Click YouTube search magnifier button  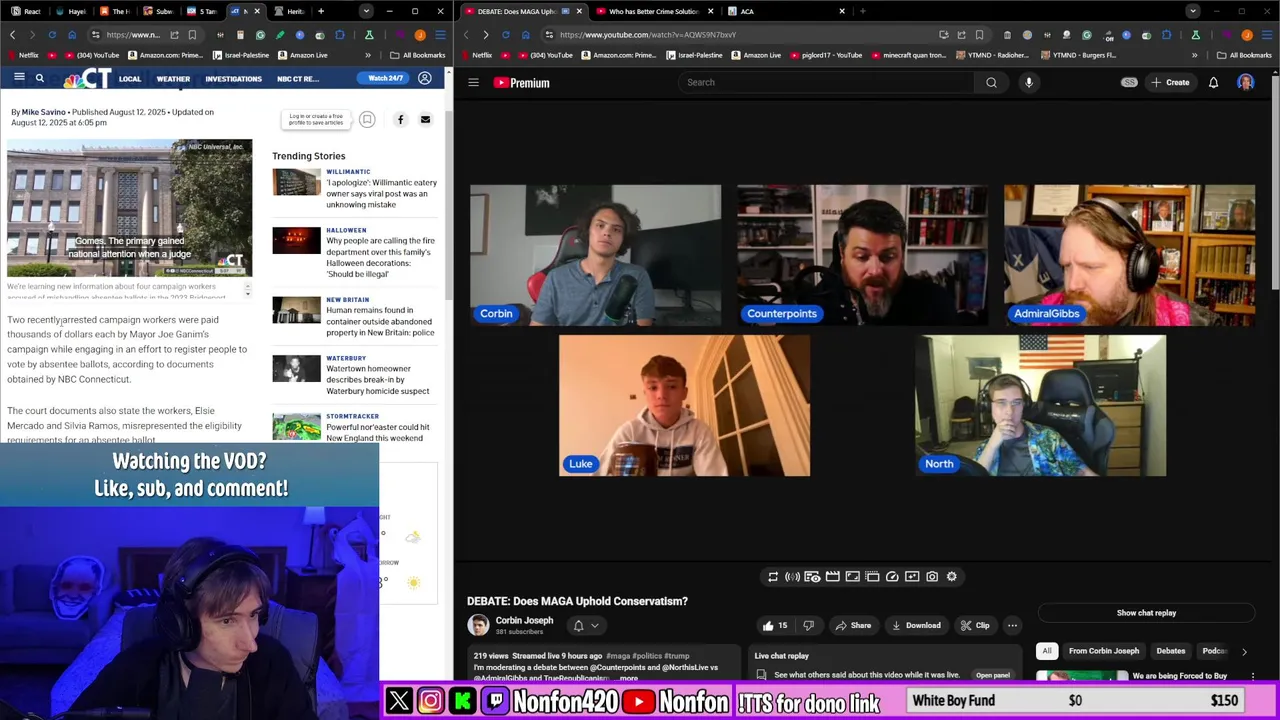tap(991, 83)
